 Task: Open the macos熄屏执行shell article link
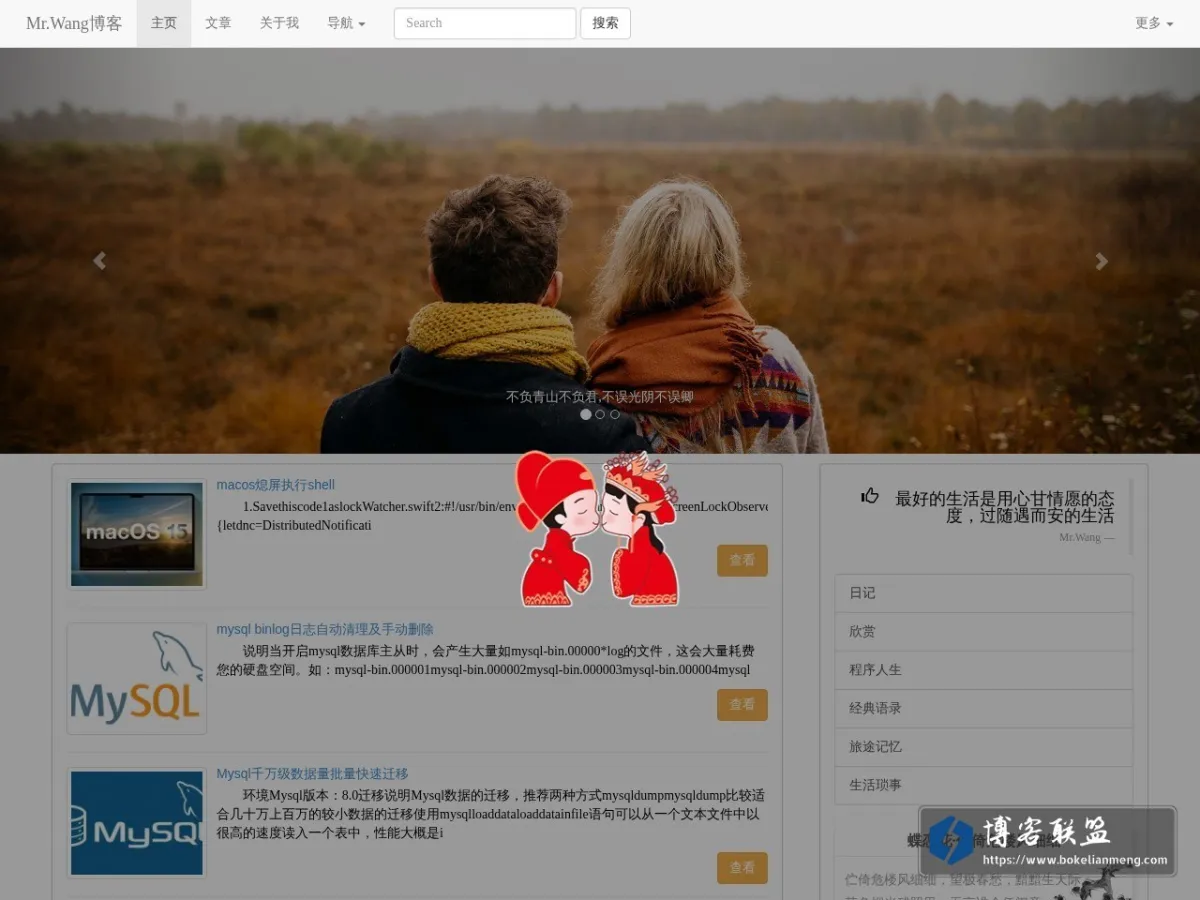click(x=275, y=485)
